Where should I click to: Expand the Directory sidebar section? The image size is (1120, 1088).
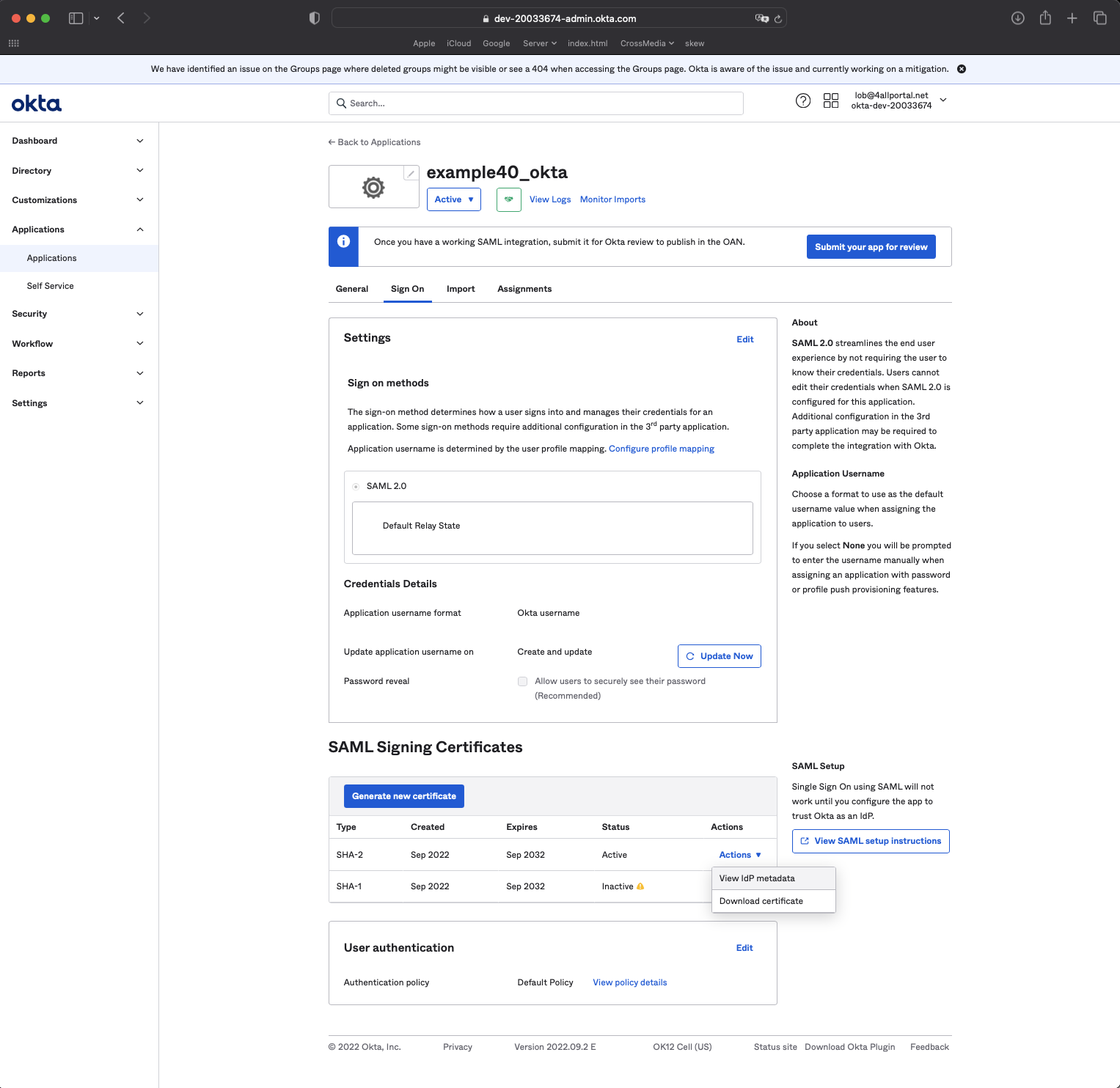79,171
